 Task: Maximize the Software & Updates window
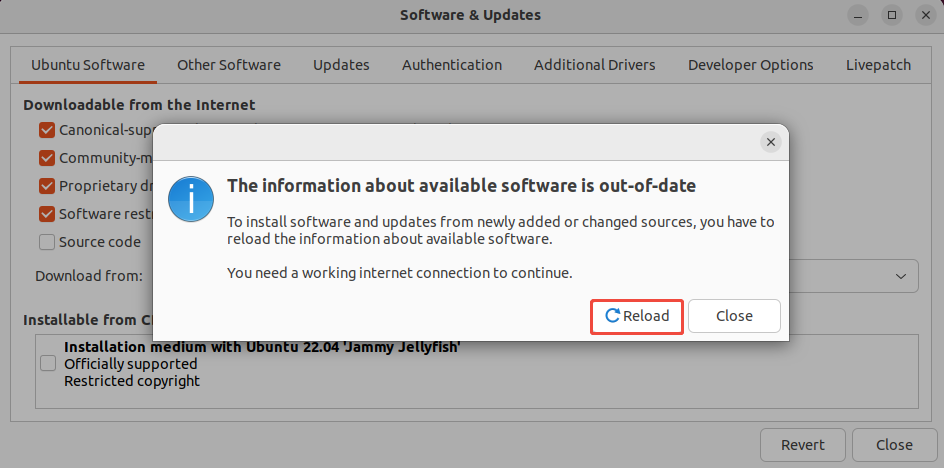pos(892,15)
